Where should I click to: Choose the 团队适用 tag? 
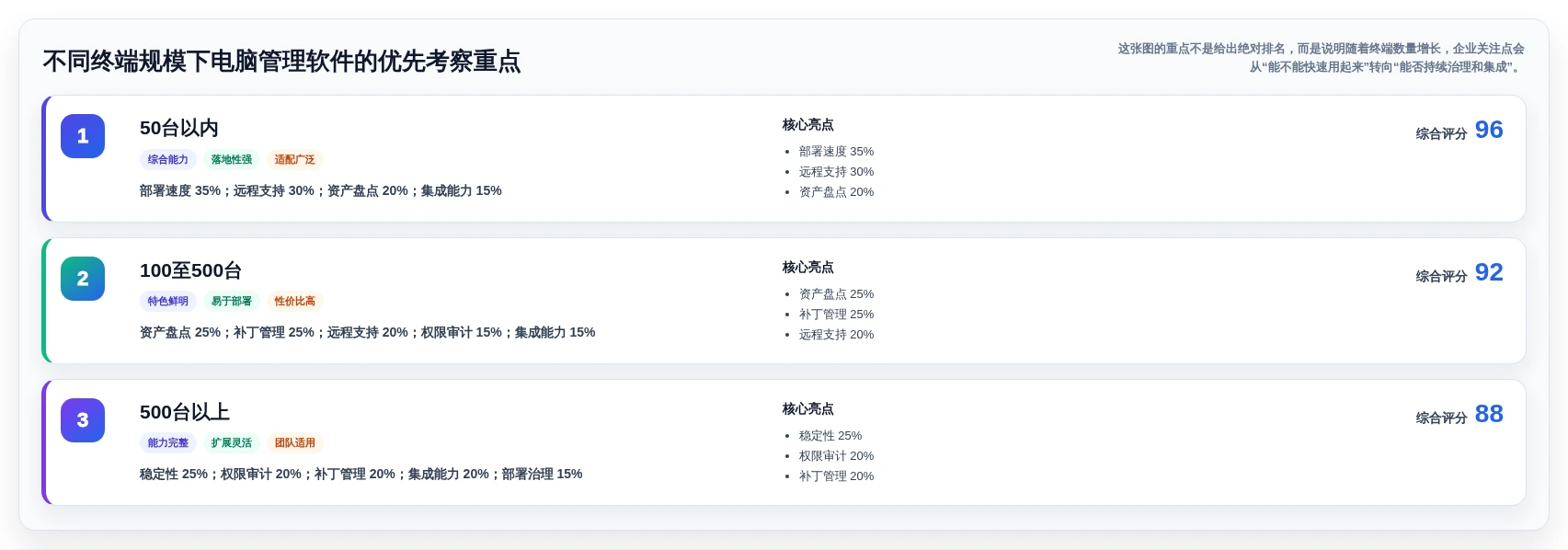(295, 443)
